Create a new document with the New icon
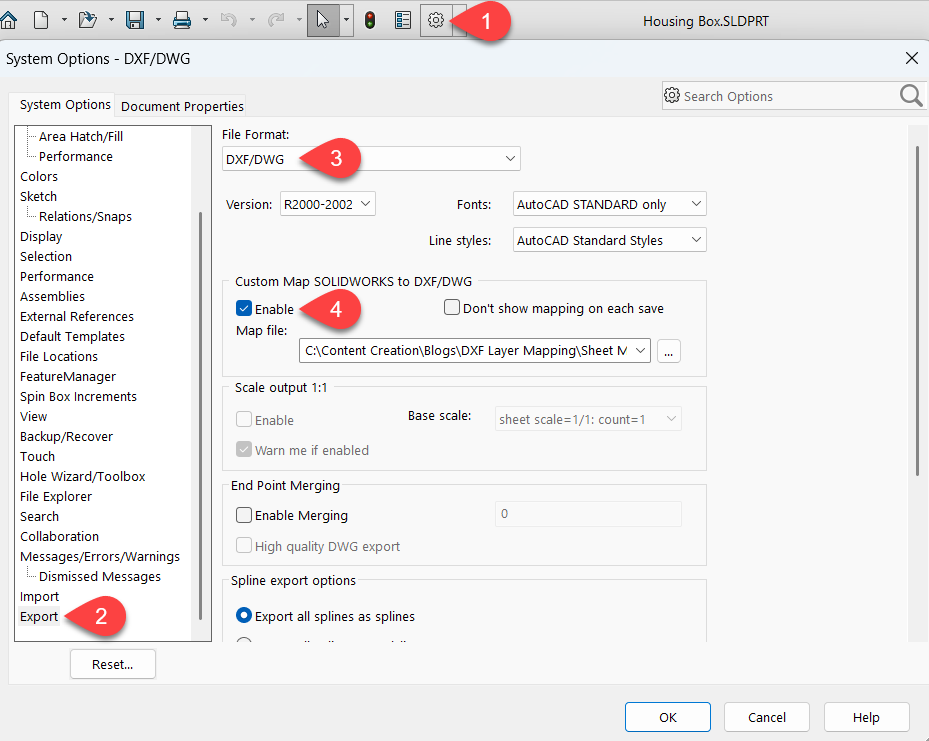This screenshot has height=741, width=929. coord(39,20)
